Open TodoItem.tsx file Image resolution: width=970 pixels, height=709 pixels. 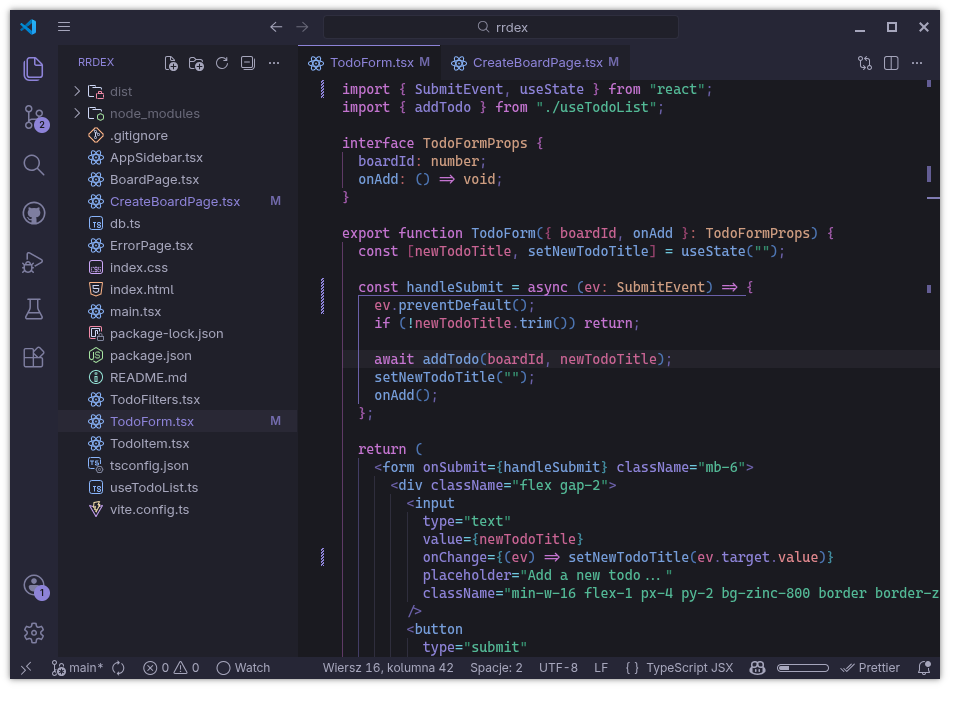[178, 444]
